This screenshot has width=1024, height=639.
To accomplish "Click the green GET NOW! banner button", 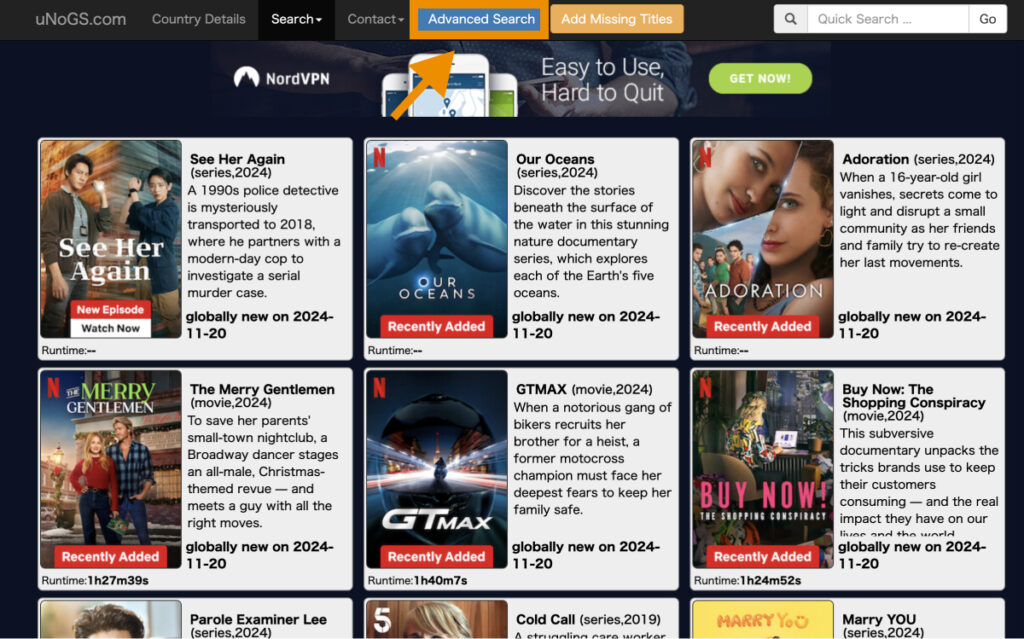I will click(760, 78).
